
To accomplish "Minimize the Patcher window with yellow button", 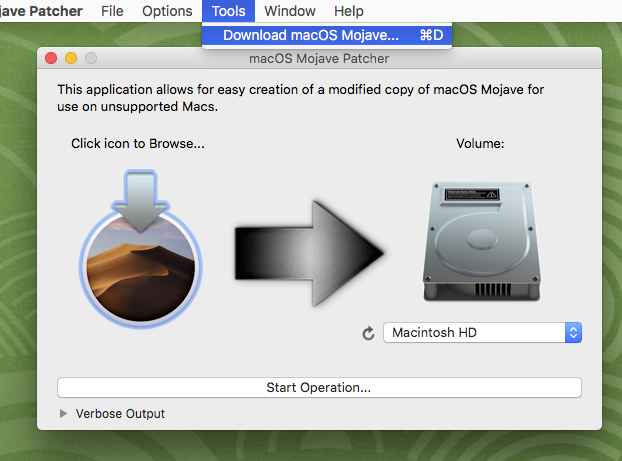I will 71,58.
